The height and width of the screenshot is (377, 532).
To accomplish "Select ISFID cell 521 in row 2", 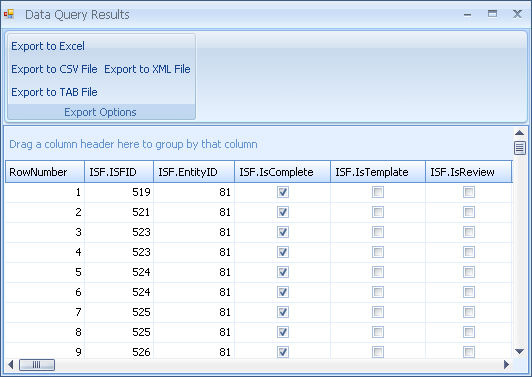I will (119, 212).
